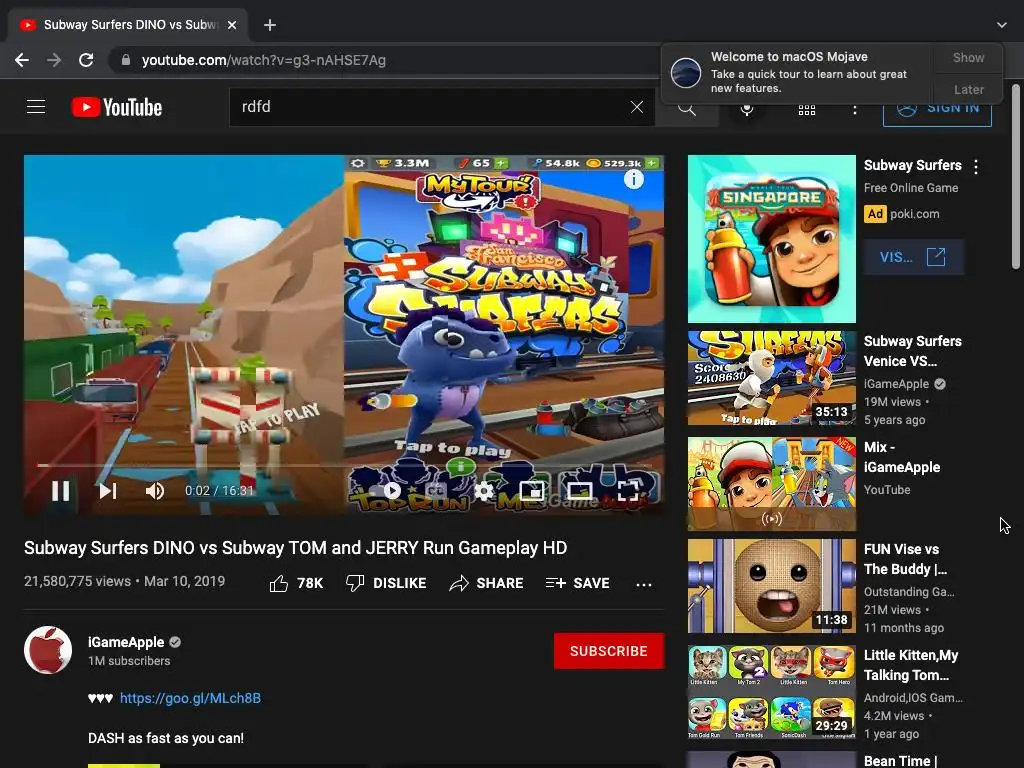Click the address bar URL
The height and width of the screenshot is (768, 1024).
264,60
